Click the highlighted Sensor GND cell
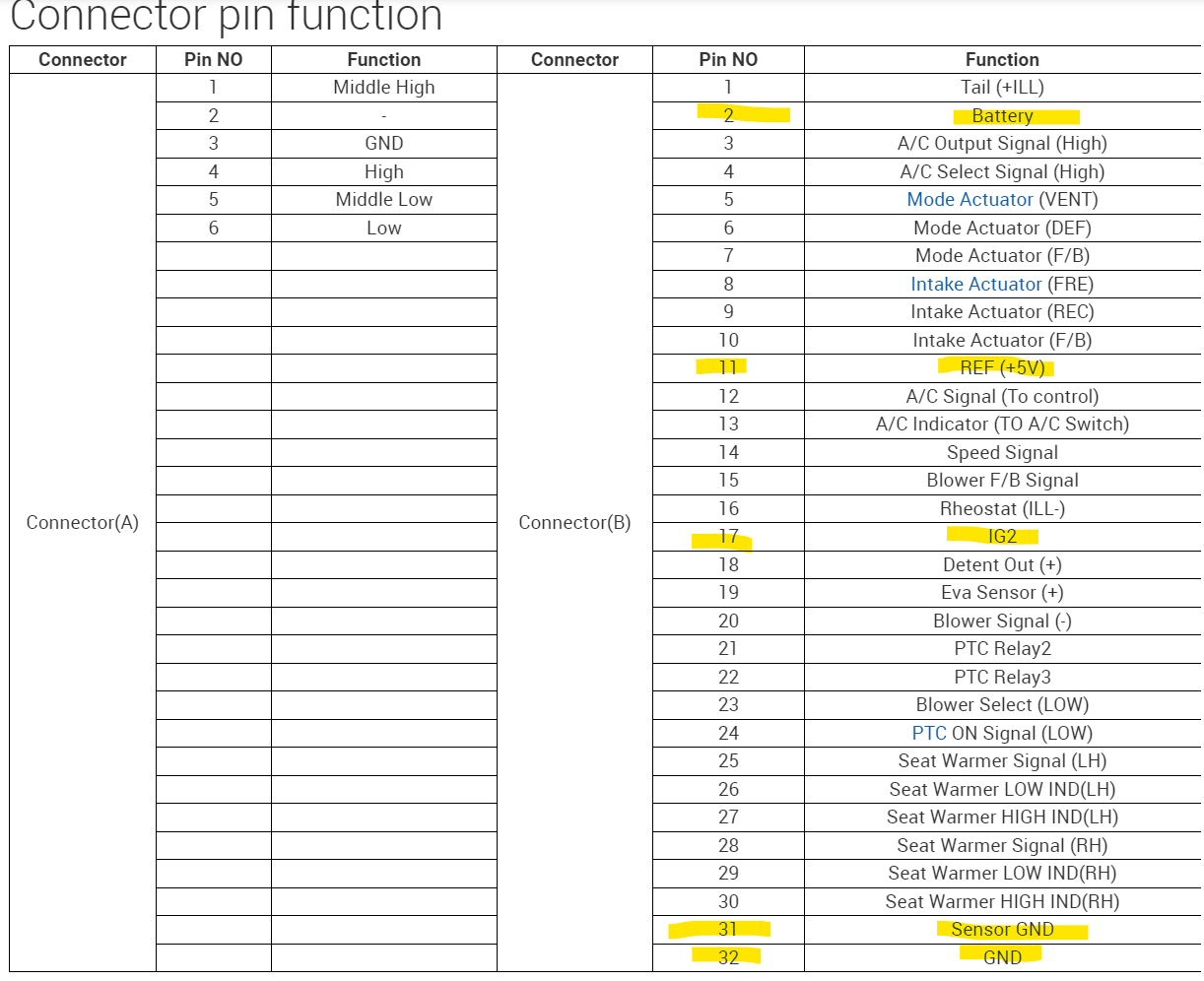This screenshot has height=981, width=1204. pyautogui.click(x=1002, y=930)
